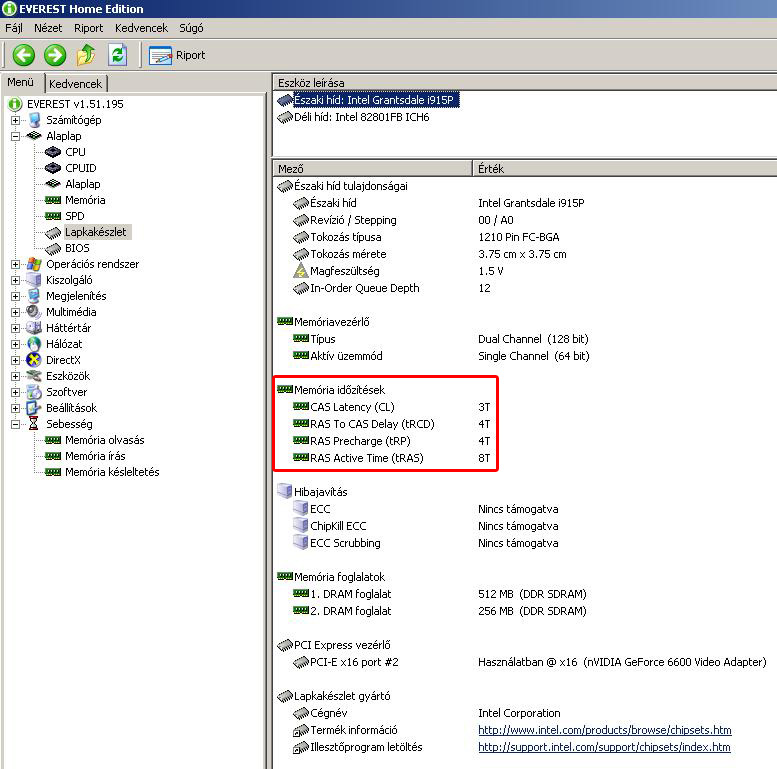This screenshot has height=769, width=777.
Task: Click the Számítógép computer icon
Action: (x=34, y=120)
